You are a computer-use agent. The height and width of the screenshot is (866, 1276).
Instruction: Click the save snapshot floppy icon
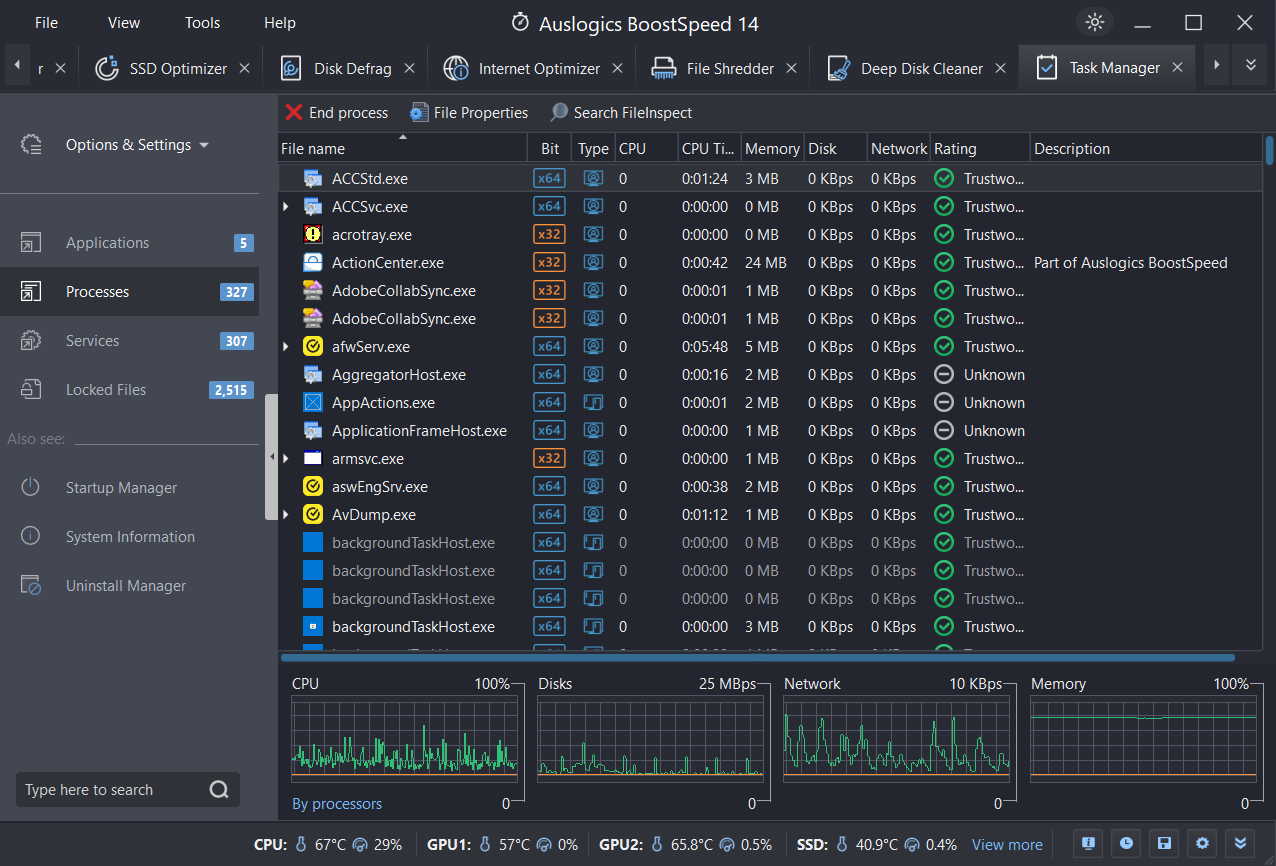tap(1164, 843)
